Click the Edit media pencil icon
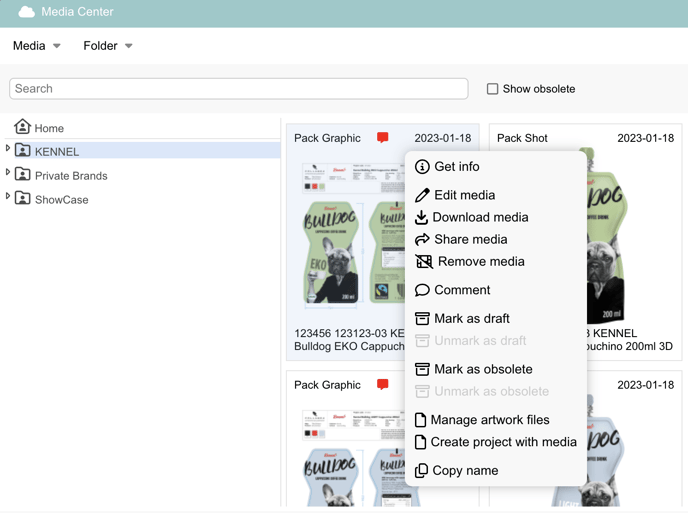The width and height of the screenshot is (688, 513). pos(422,195)
